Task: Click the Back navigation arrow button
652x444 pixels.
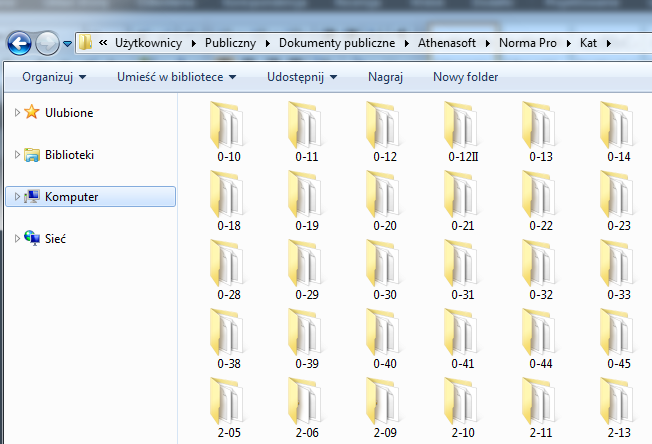Action: 19,43
